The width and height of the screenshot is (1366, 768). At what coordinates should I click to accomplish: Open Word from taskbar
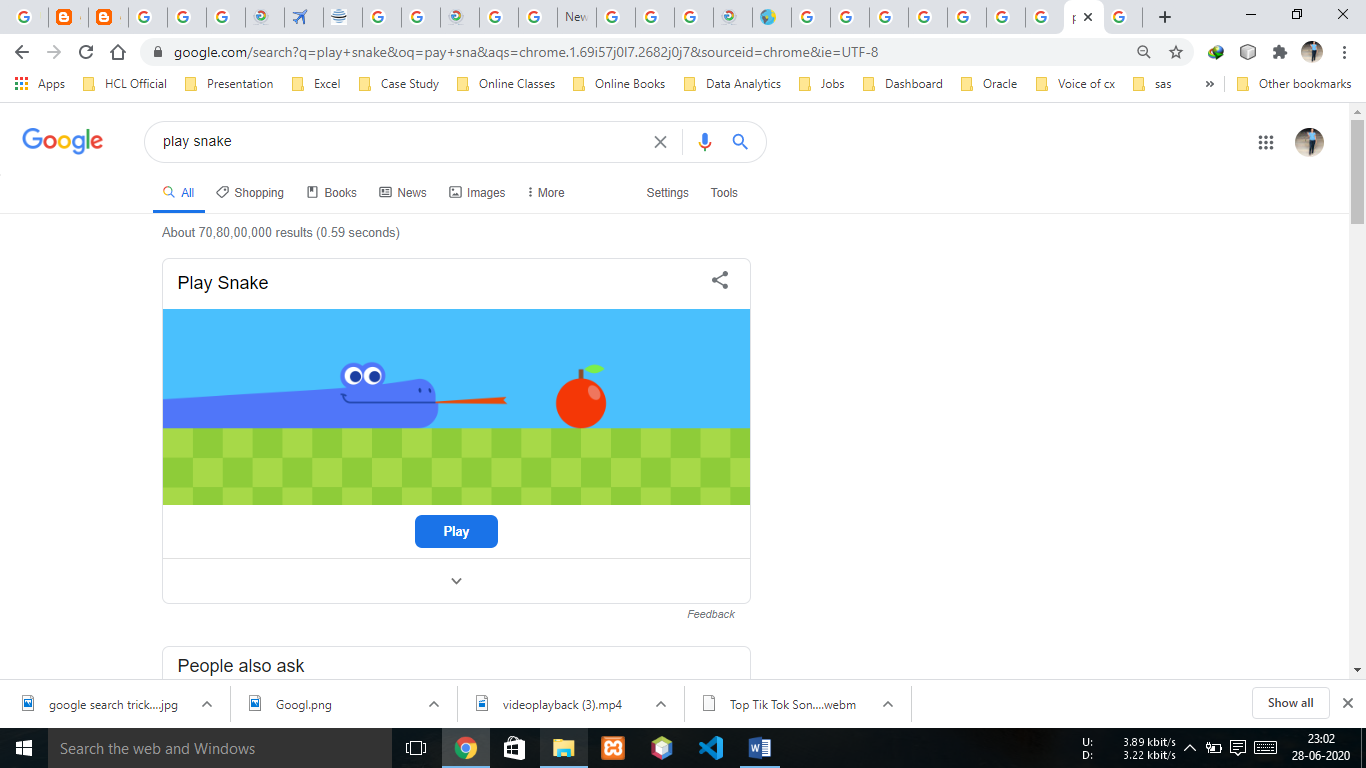760,748
